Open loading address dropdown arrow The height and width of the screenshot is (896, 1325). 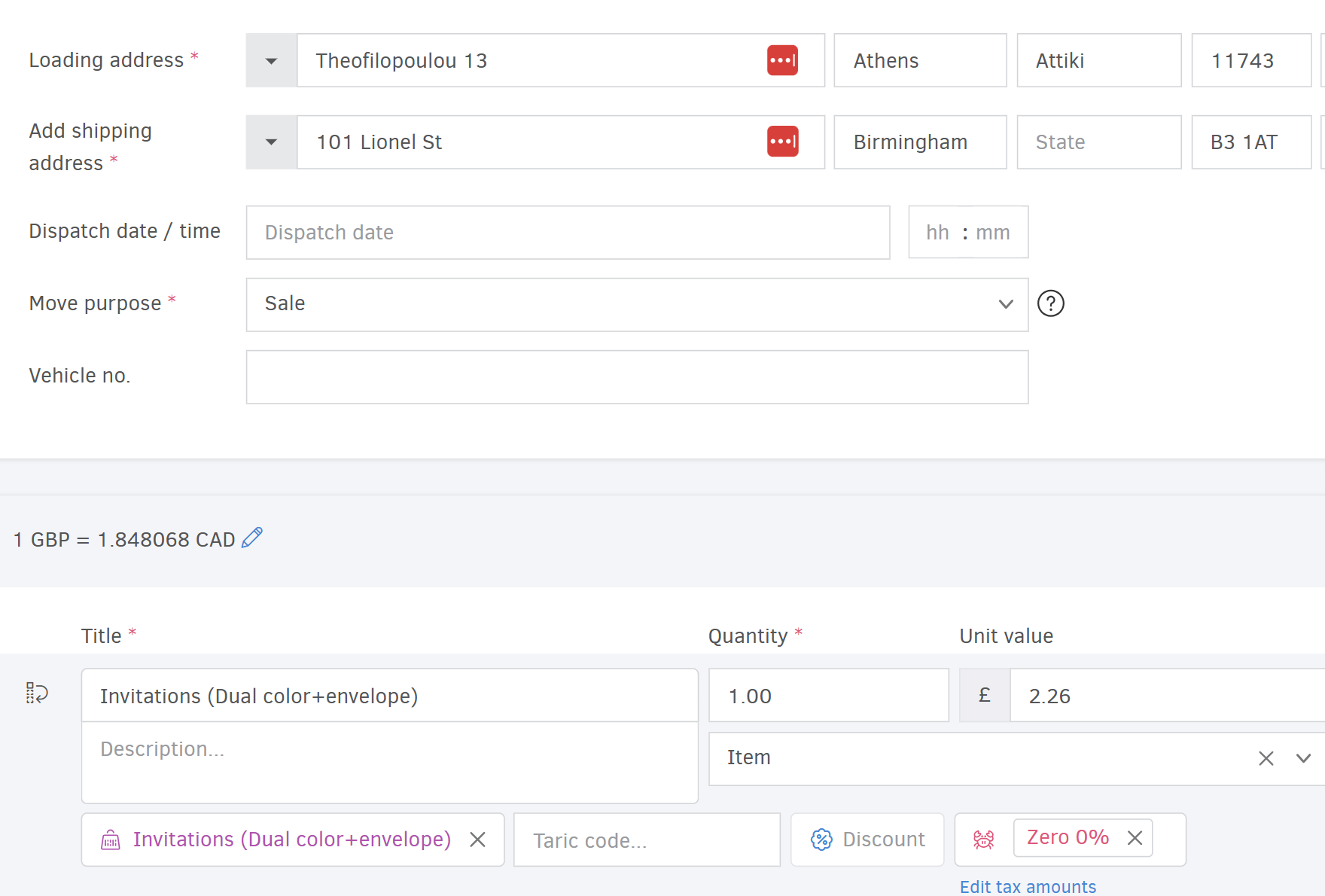click(x=271, y=60)
